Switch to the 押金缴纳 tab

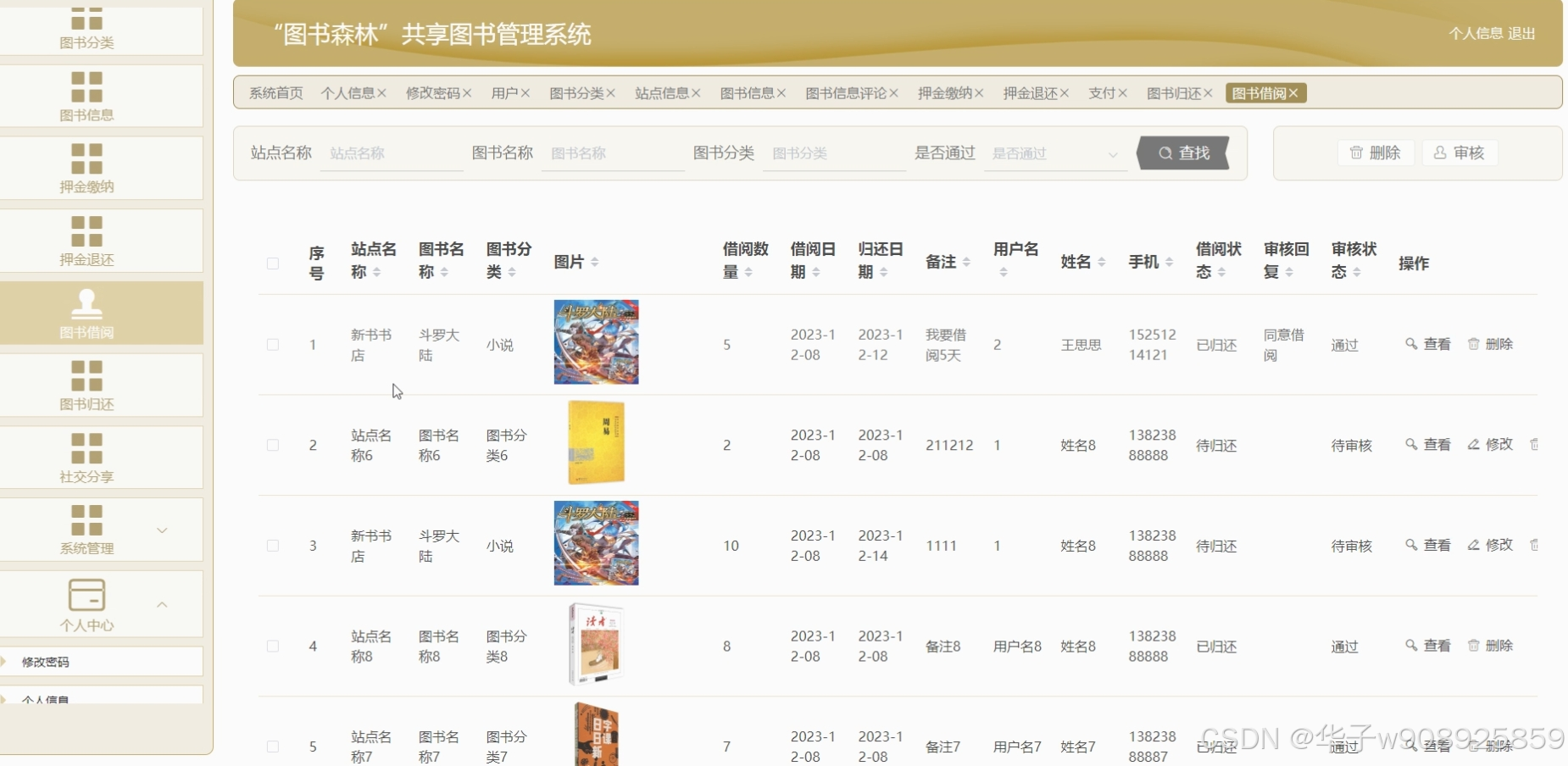pos(944,93)
